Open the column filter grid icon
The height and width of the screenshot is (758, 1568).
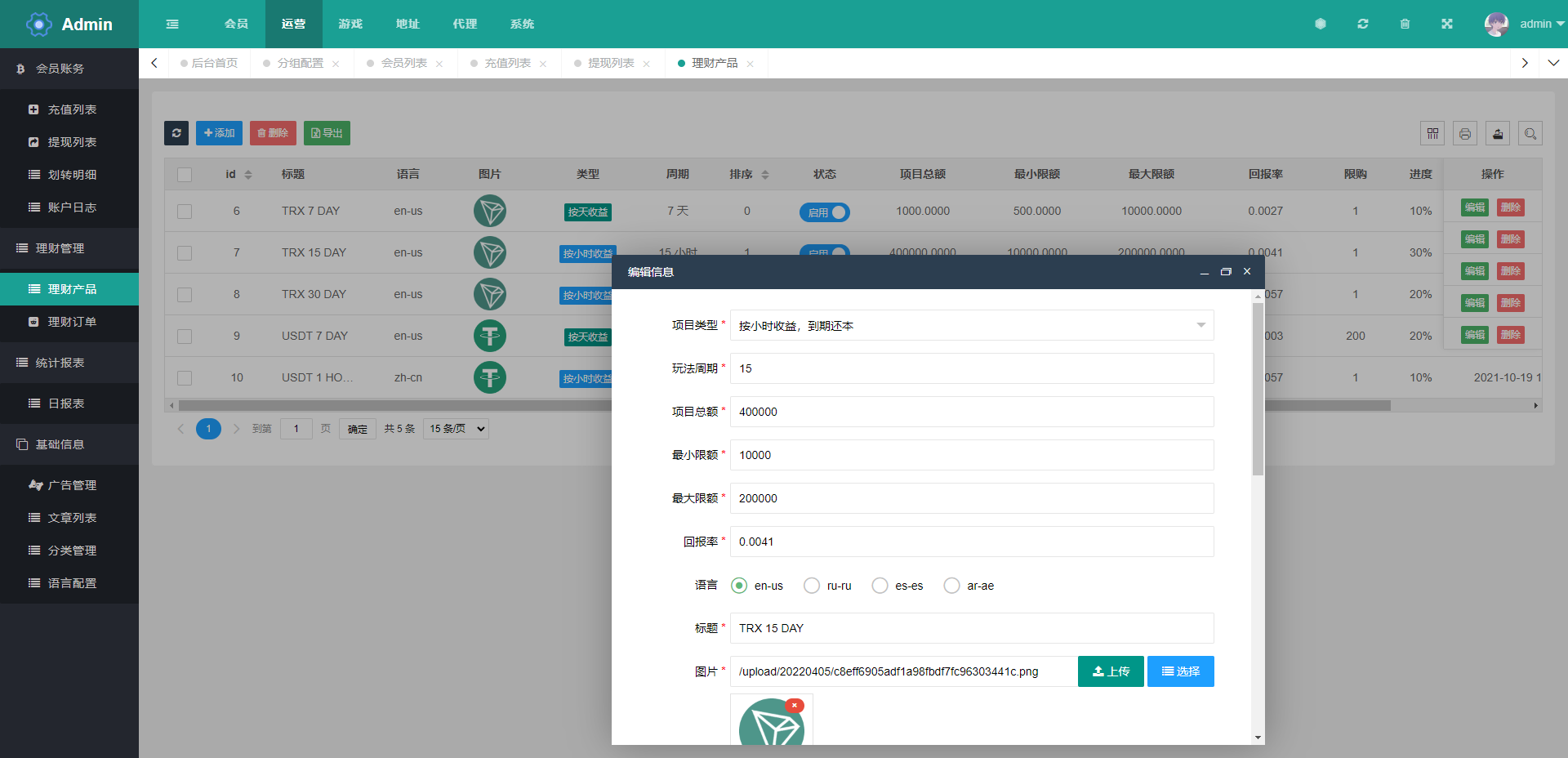tap(1432, 133)
